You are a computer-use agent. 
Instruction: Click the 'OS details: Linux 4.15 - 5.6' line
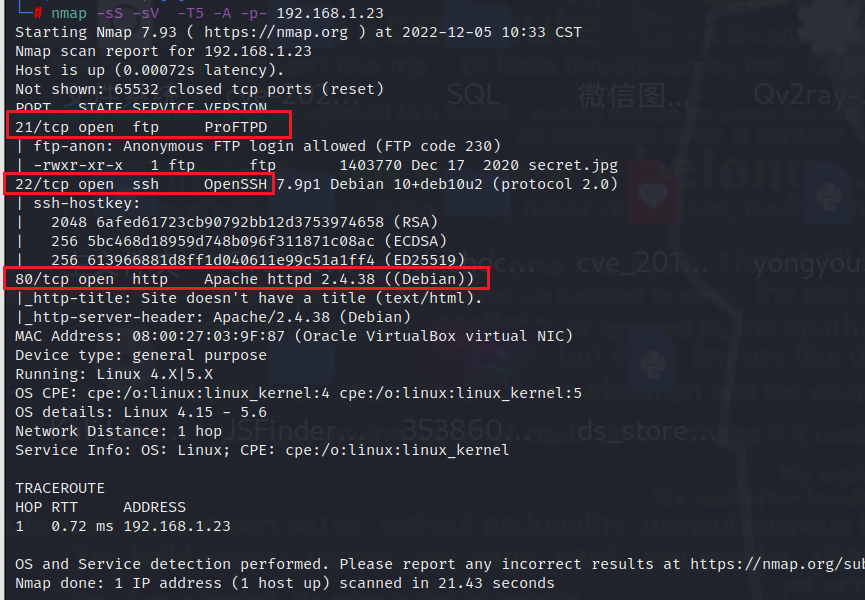[141, 412]
